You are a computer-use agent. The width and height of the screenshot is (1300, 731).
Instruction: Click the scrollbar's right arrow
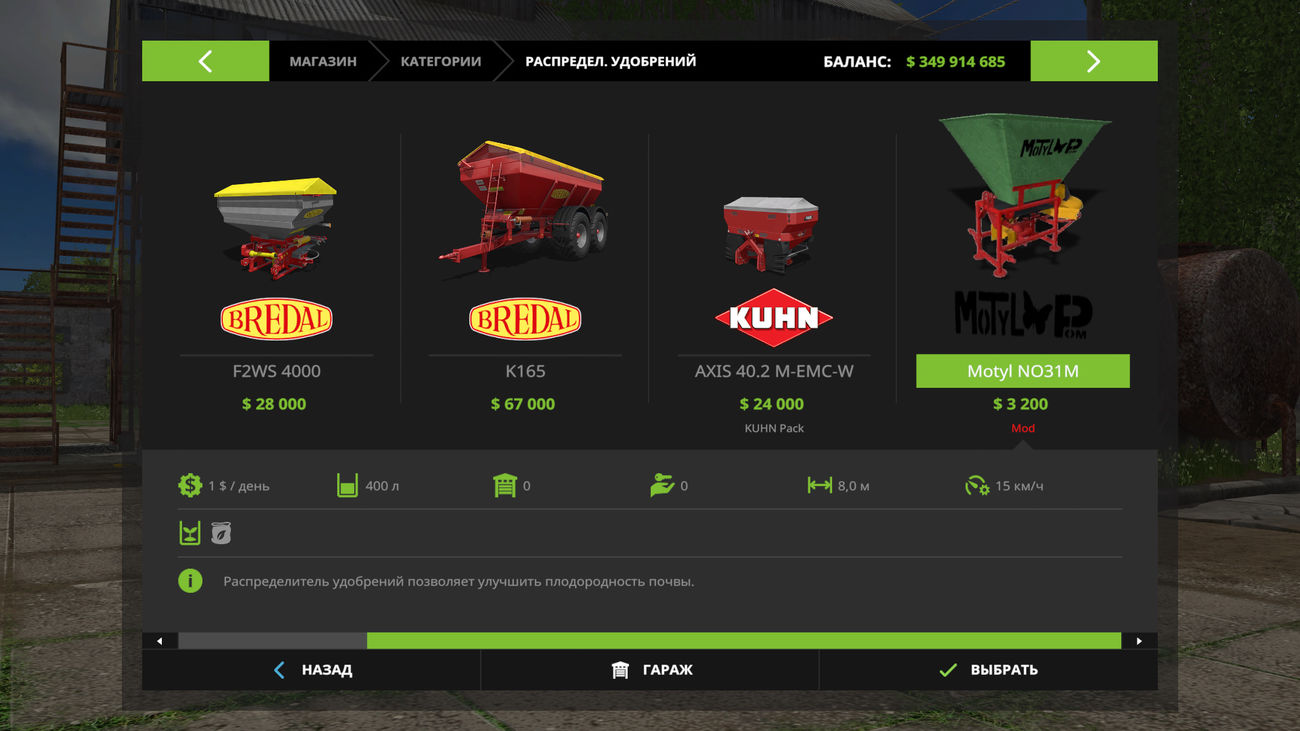(1139, 641)
